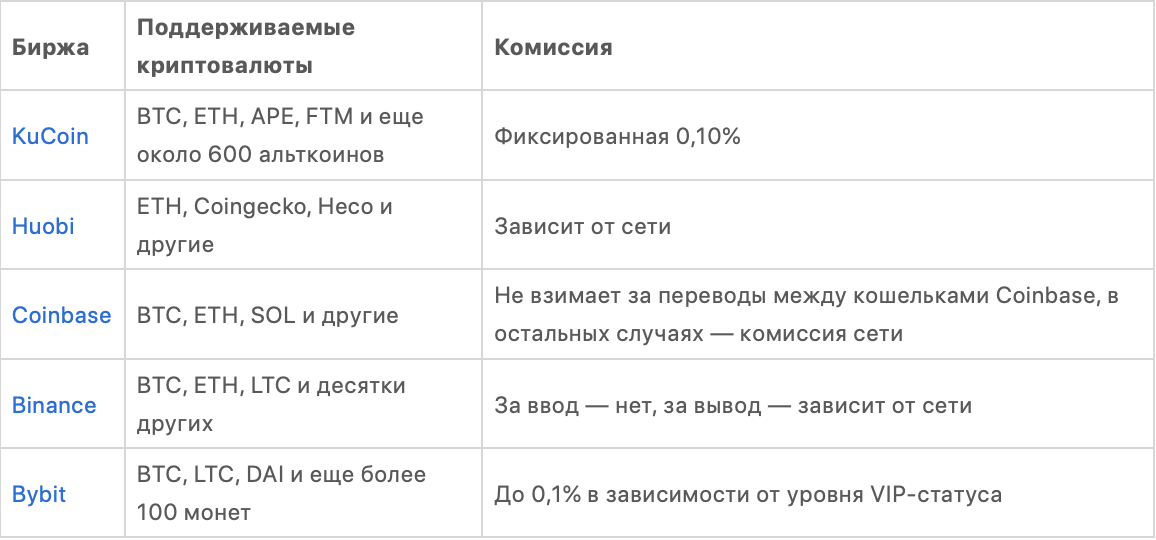Viewport: 1156px width, 540px height.
Task: Open the KuCoin exchange link
Action: pos(50,136)
